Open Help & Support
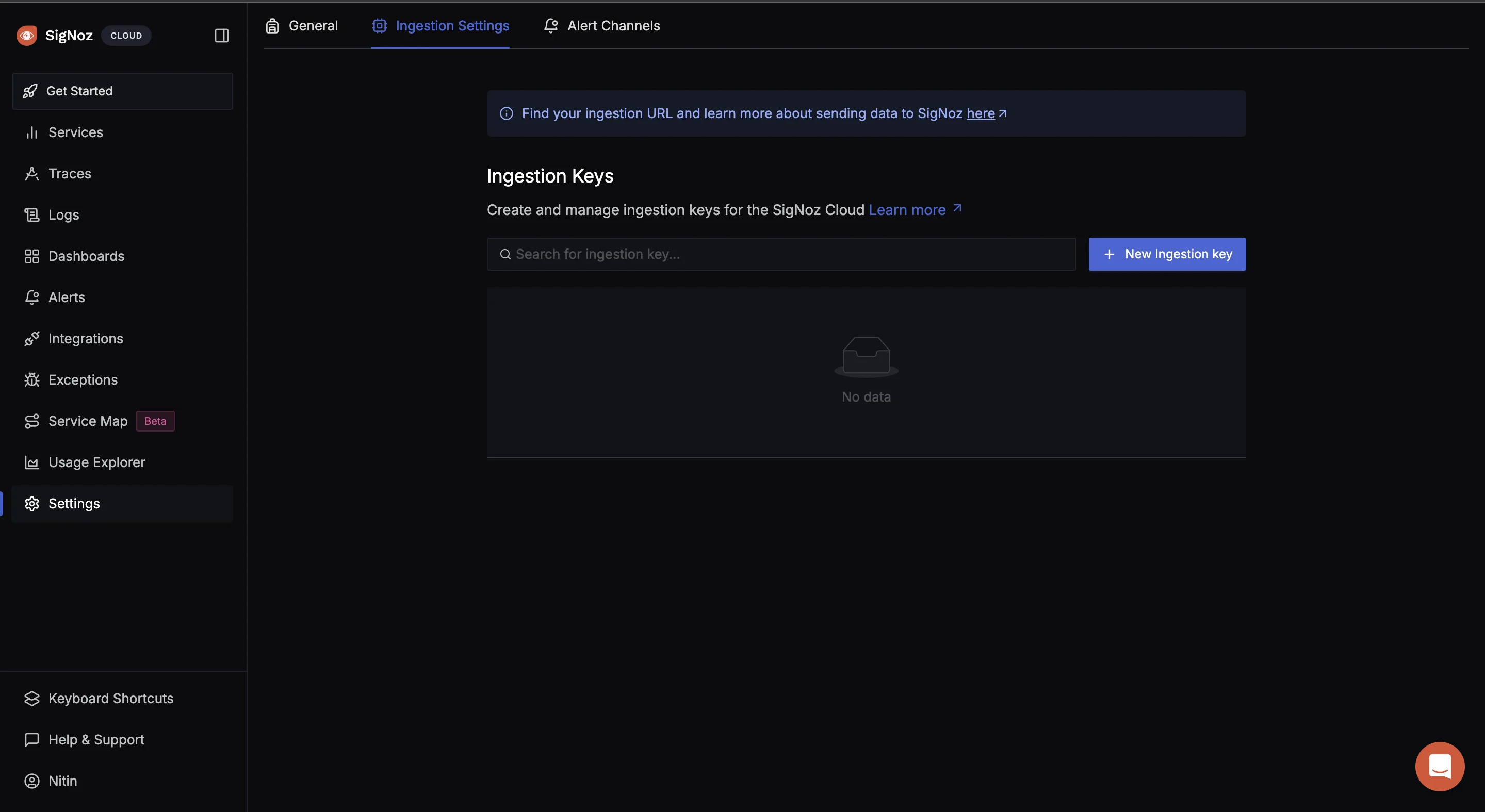Viewport: 1485px width, 812px height. click(123, 739)
